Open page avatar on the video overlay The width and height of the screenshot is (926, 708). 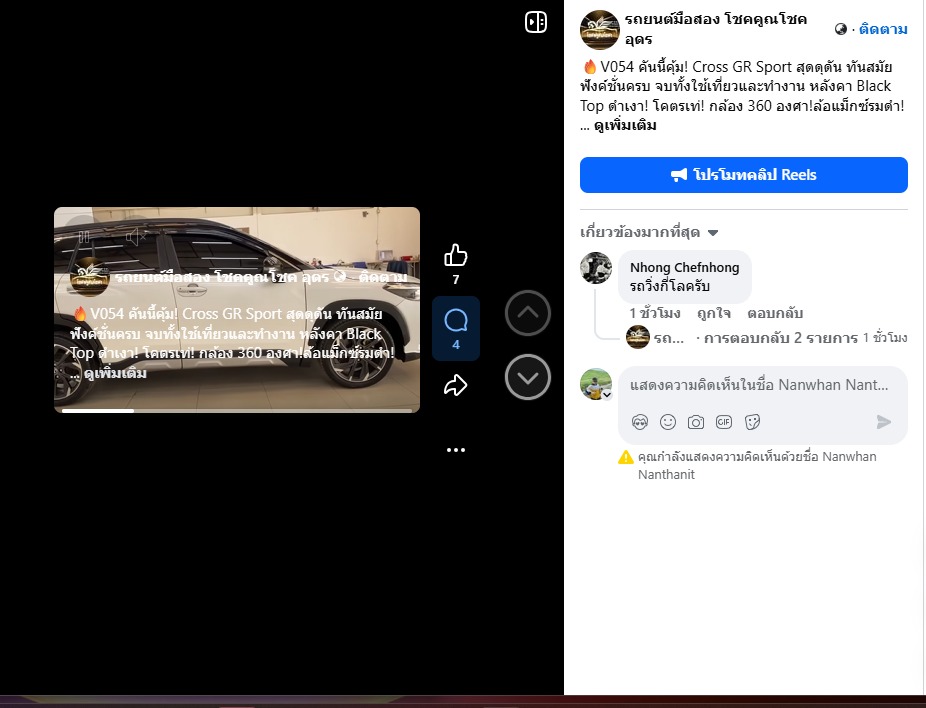coord(90,276)
